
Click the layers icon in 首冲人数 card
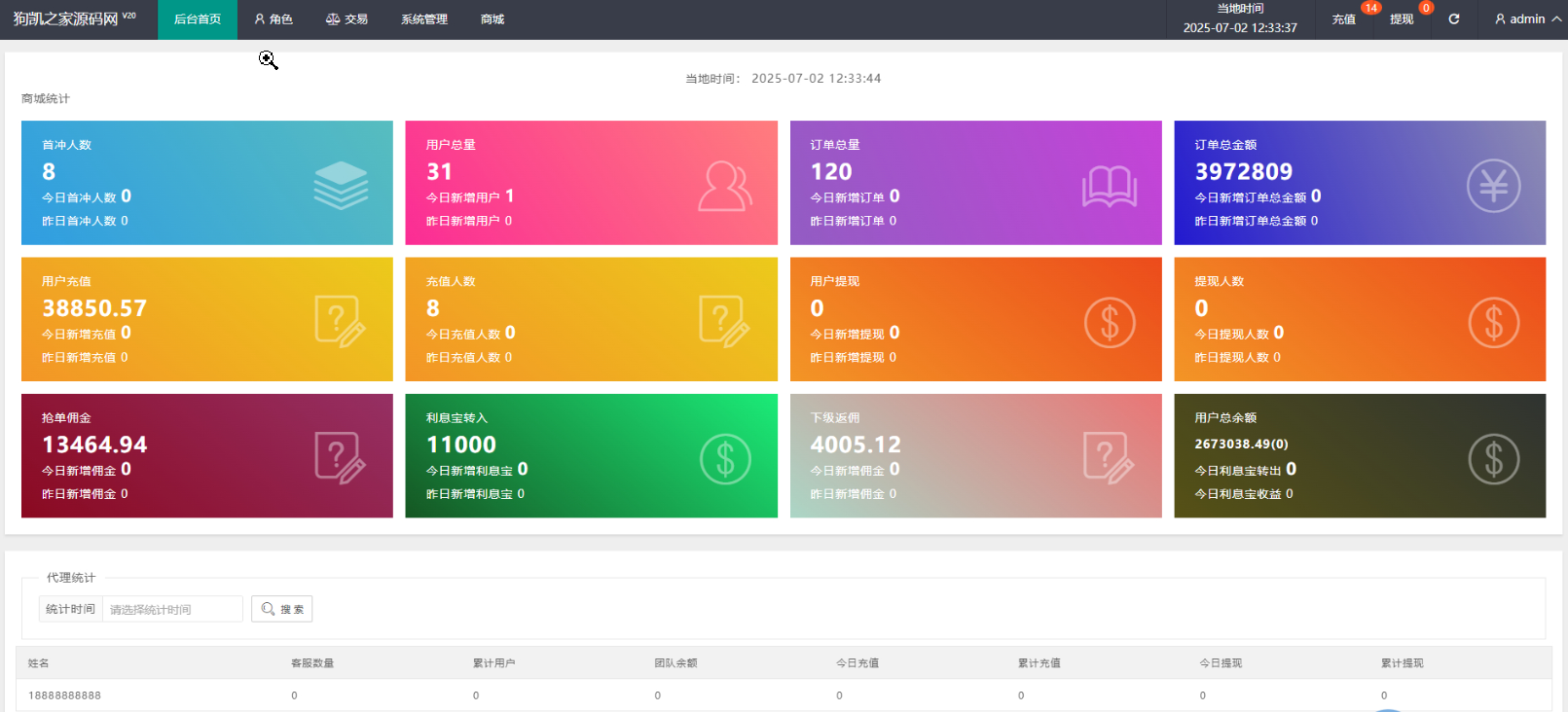coord(341,185)
